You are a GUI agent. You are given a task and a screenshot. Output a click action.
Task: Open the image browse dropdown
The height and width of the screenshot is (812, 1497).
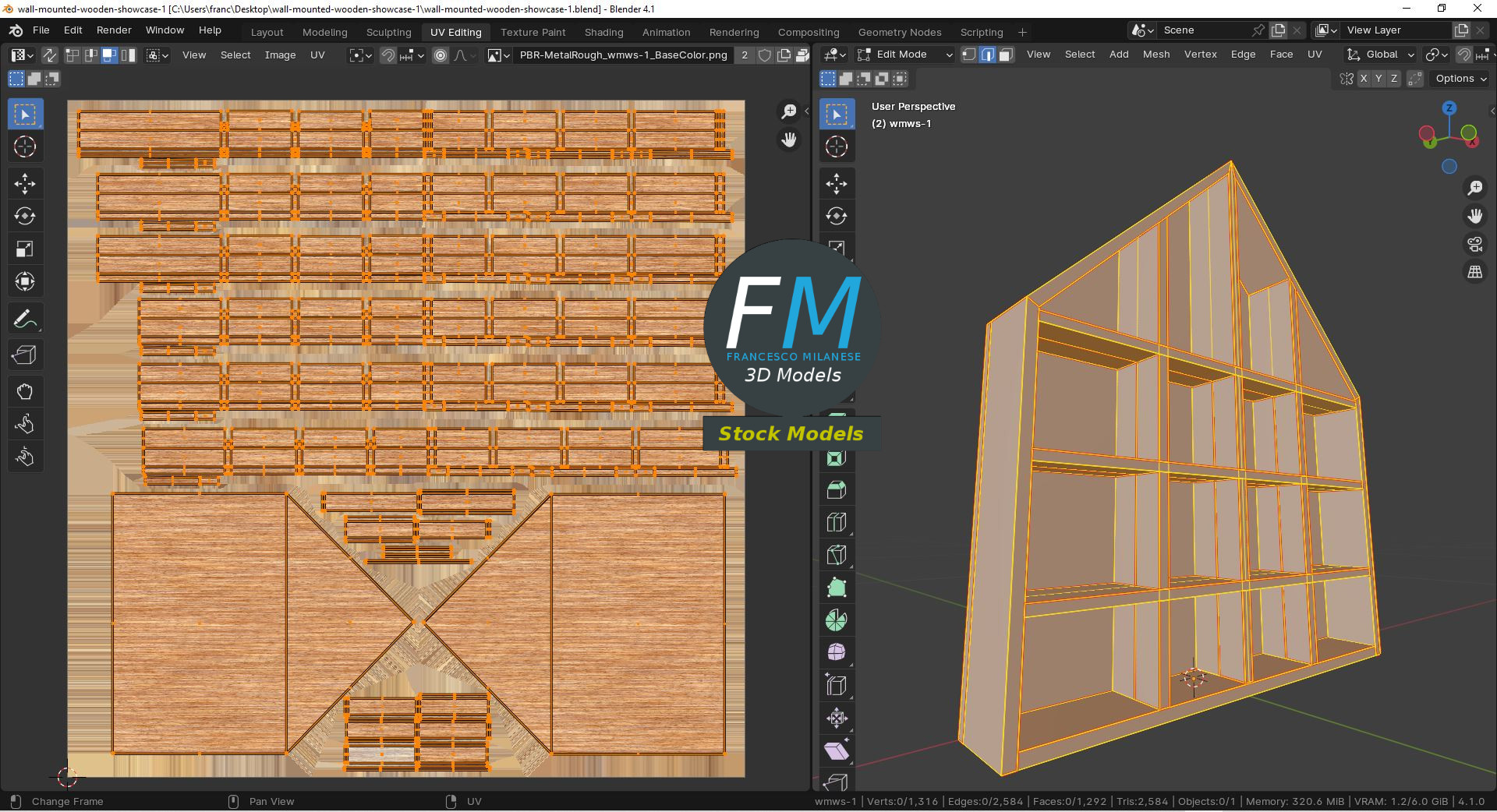click(x=497, y=55)
